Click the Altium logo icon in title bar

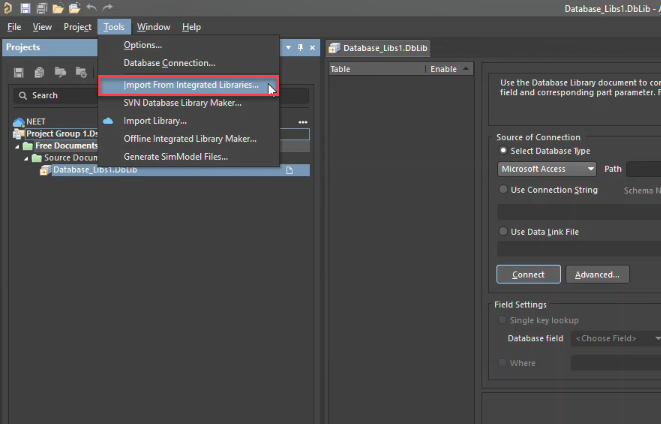coord(8,8)
